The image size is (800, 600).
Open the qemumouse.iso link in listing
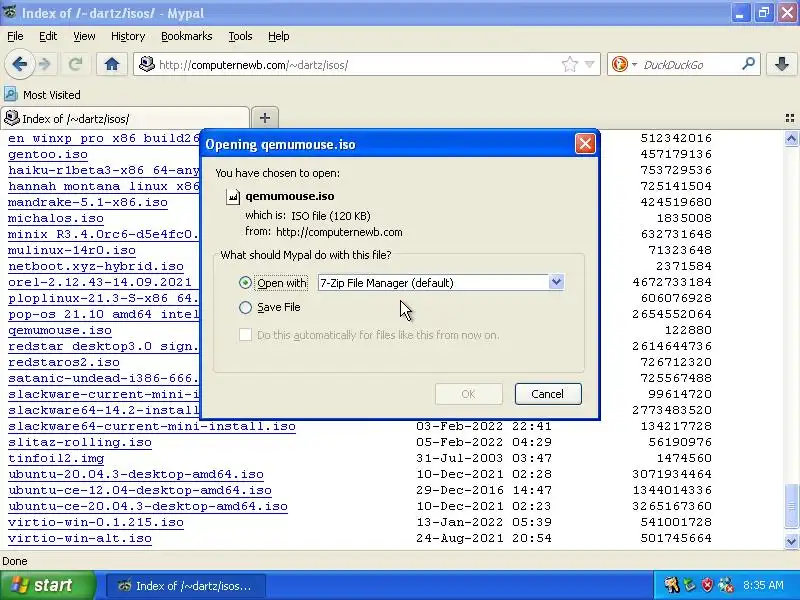coord(60,330)
